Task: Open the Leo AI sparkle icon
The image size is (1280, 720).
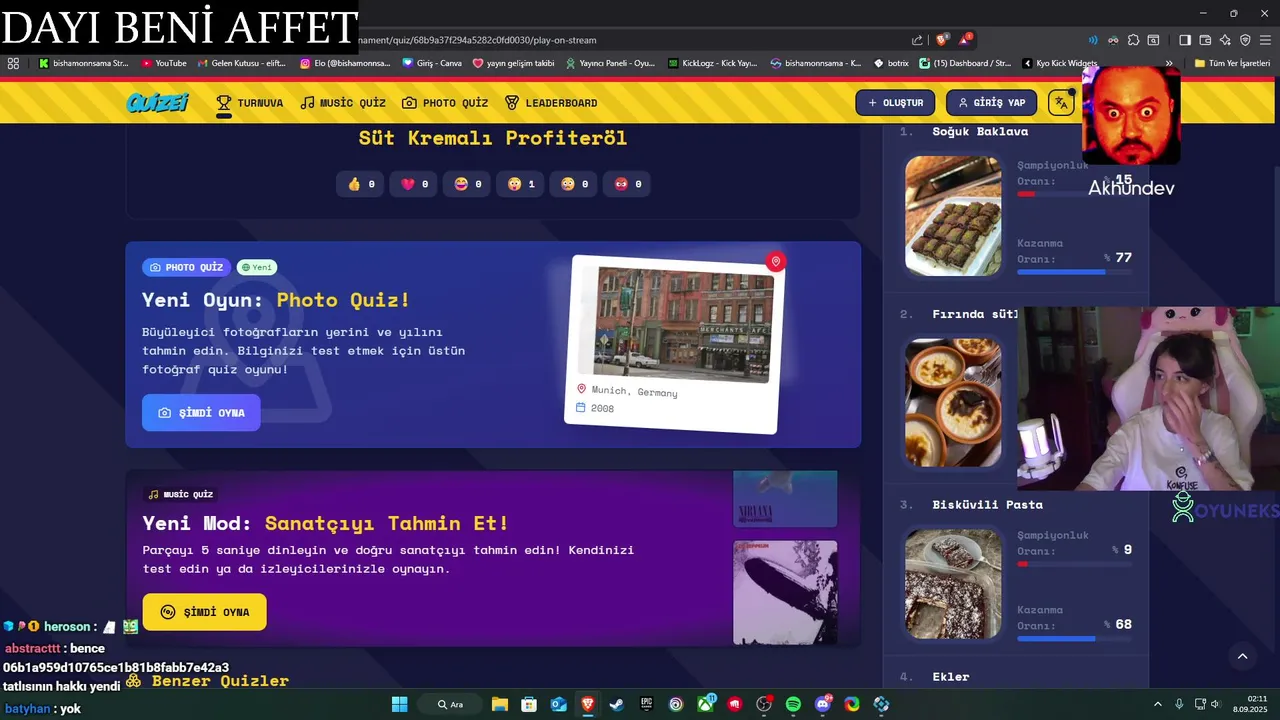Action: click(1225, 40)
